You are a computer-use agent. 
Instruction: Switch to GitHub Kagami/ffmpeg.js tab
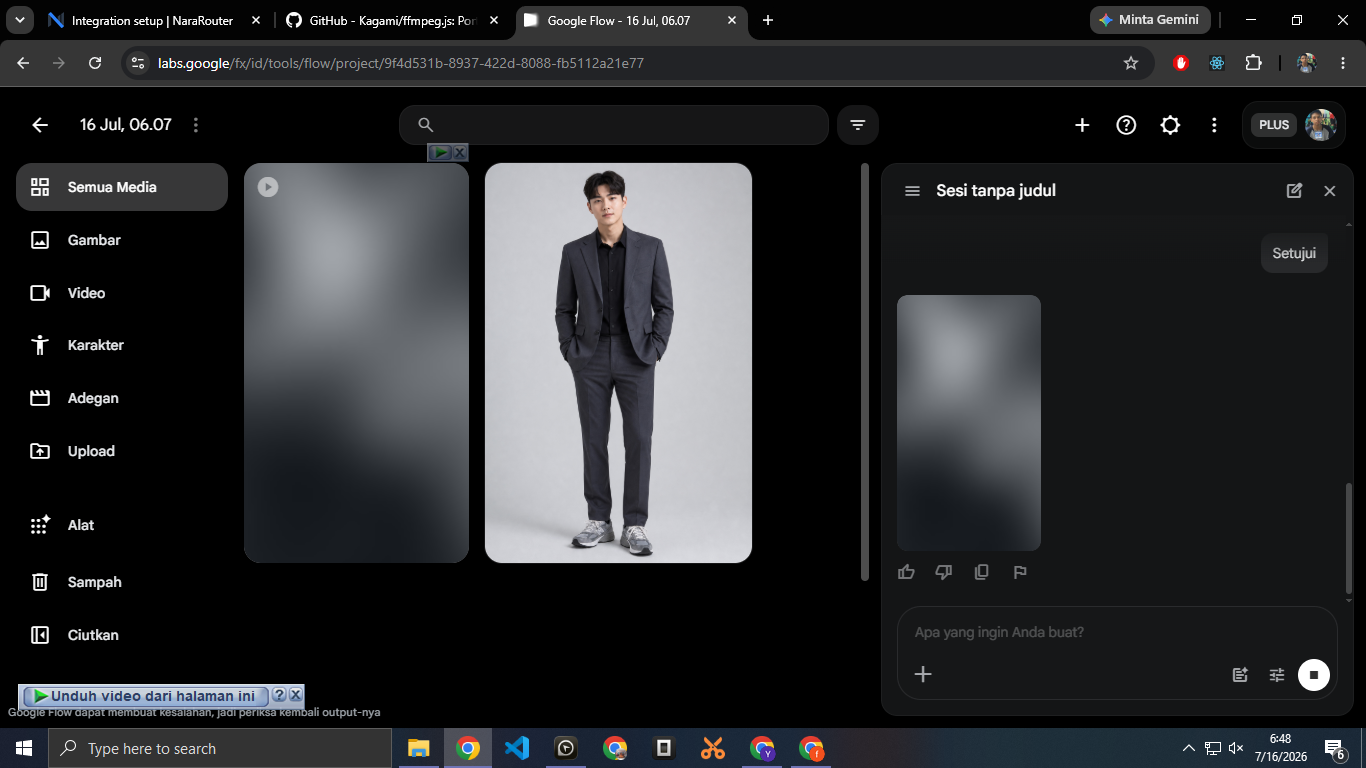(392, 20)
